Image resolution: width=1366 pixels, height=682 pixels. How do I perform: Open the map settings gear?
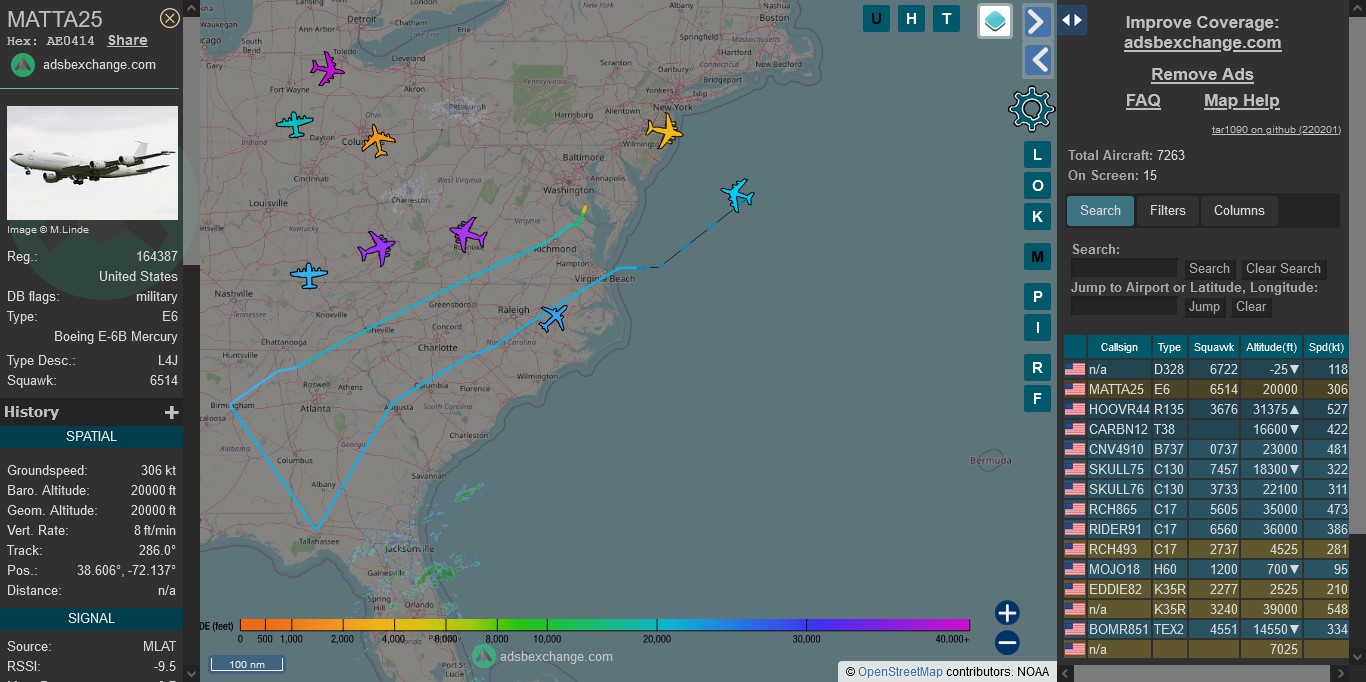[x=1032, y=109]
